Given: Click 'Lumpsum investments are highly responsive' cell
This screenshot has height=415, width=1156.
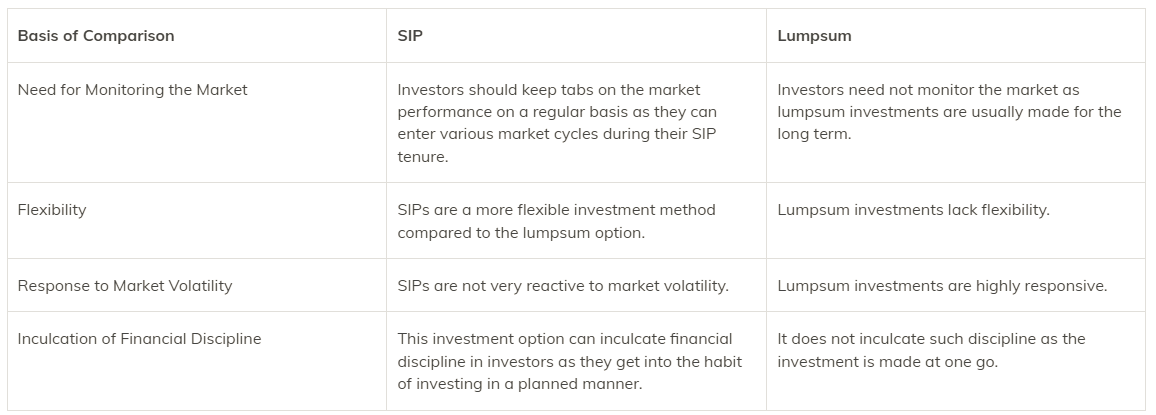Looking at the screenshot, I should point(942,286).
